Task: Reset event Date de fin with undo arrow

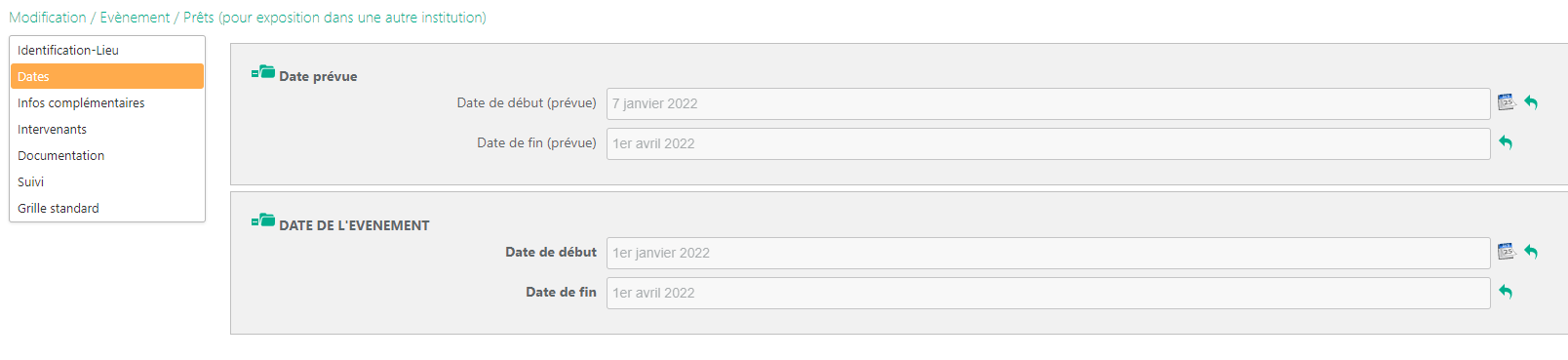Action: pyautogui.click(x=1506, y=292)
